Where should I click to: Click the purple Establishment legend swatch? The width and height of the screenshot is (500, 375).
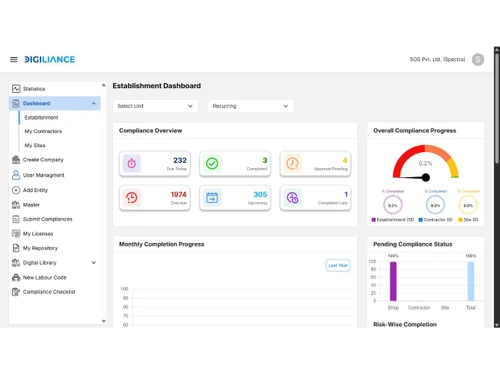coord(374,220)
